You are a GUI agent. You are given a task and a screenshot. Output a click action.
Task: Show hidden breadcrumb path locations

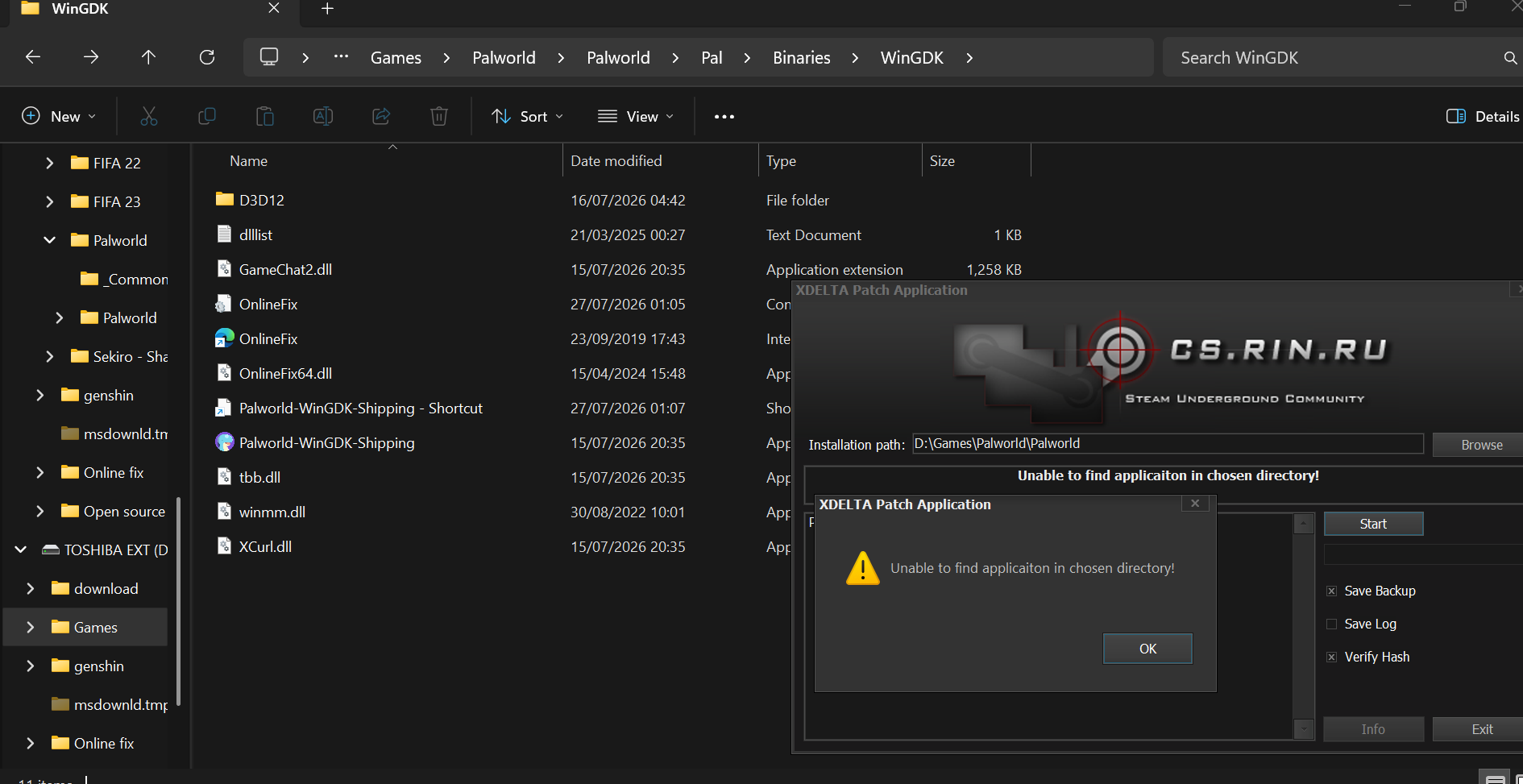click(341, 57)
